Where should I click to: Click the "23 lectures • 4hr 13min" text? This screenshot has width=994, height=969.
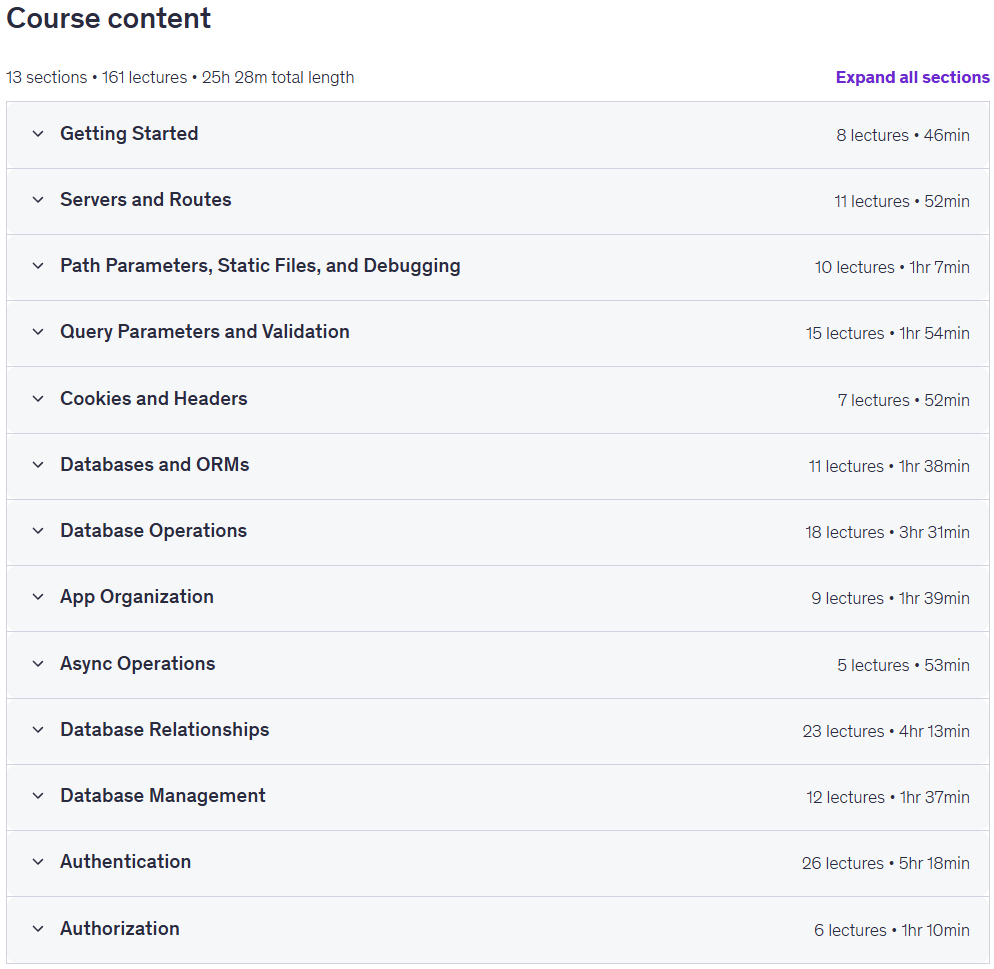tap(886, 731)
